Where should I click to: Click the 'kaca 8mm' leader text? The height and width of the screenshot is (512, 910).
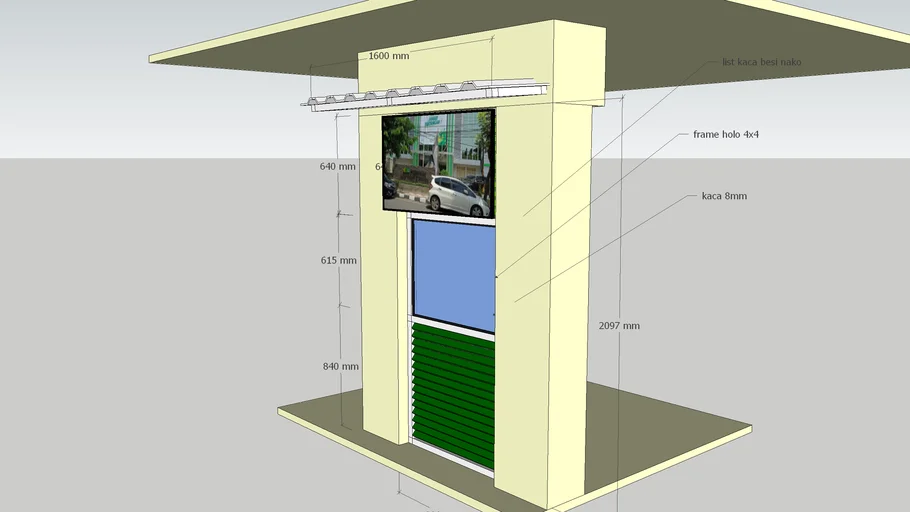point(724,196)
